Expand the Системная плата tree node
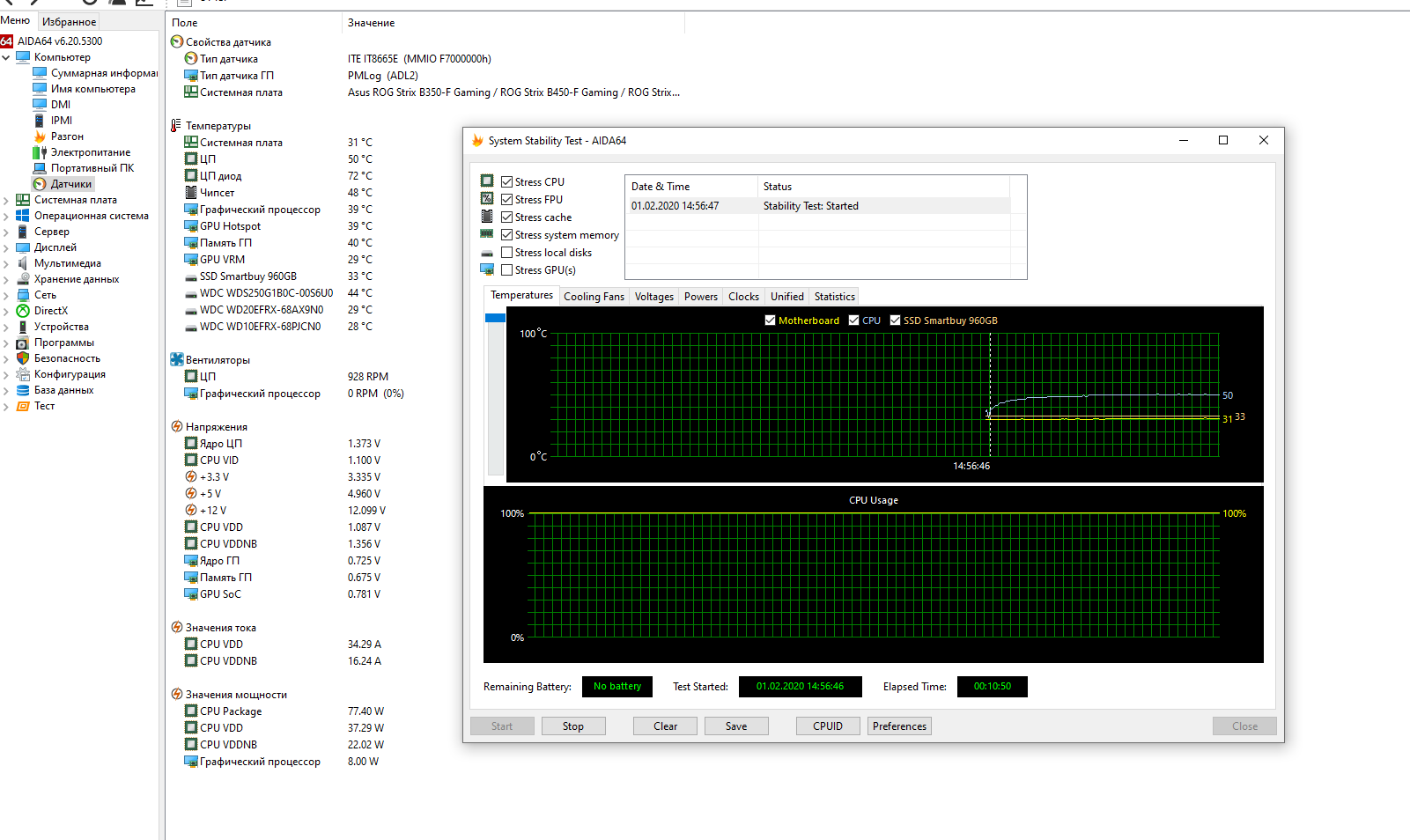This screenshot has height=840, width=1410. [6, 200]
